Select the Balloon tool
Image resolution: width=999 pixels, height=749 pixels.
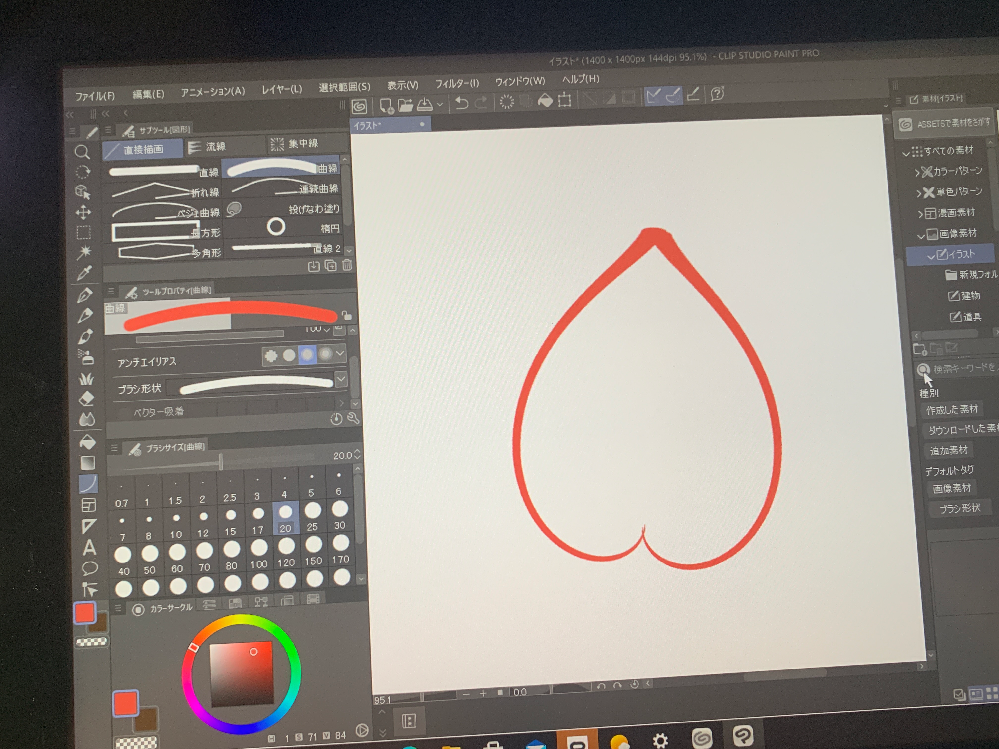(x=90, y=567)
